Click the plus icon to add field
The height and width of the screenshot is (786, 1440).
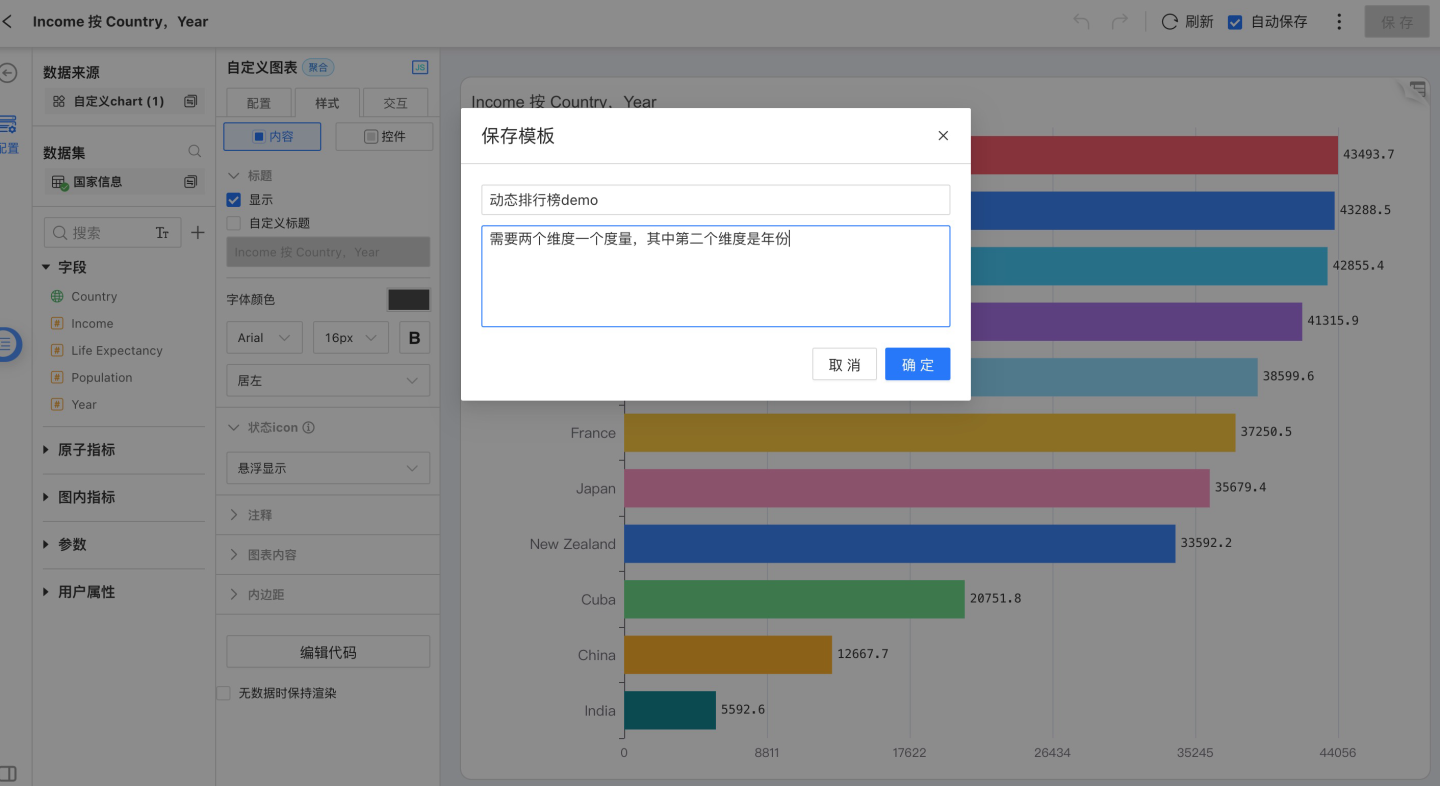[198, 232]
